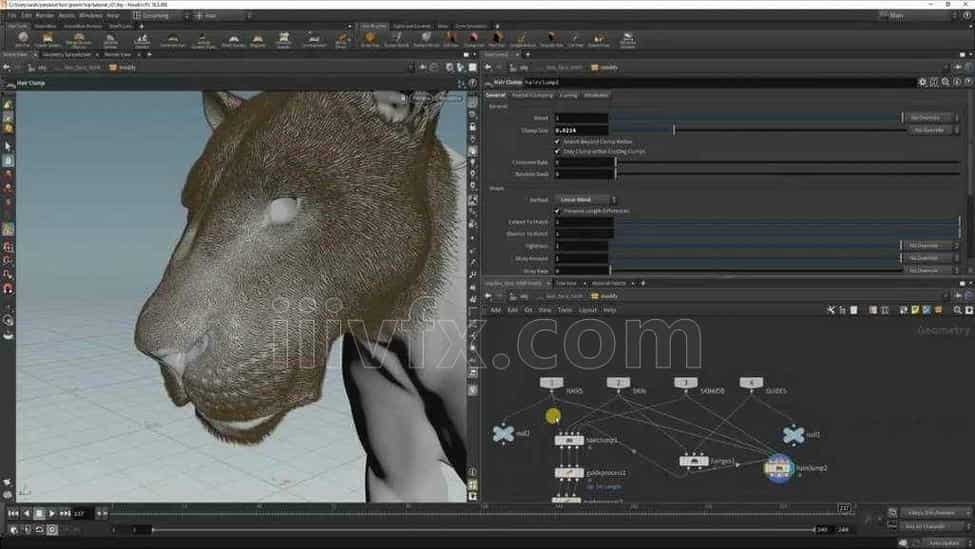Jump to first frame on the playbar
Image resolution: width=975 pixels, height=549 pixels.
pos(13,514)
